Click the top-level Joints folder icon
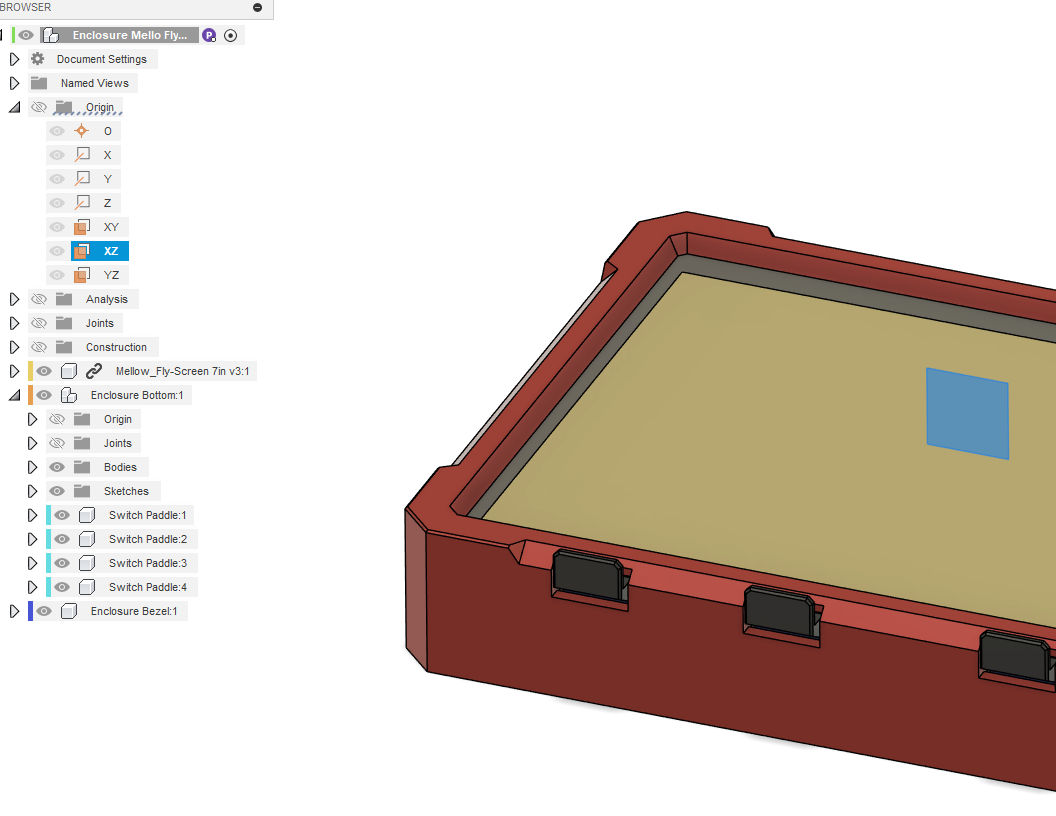The height and width of the screenshot is (816, 1056). 64,323
